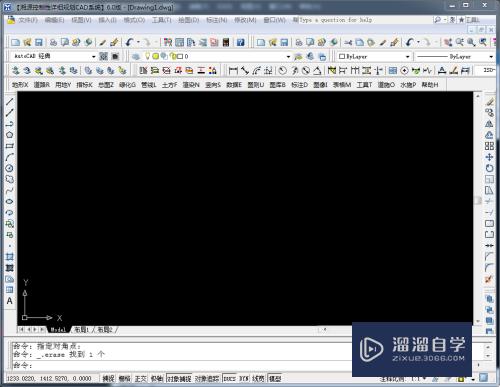Screen dimensions: 500x387
Task: Select the Revision Cloud tool
Action: pos(9,179)
